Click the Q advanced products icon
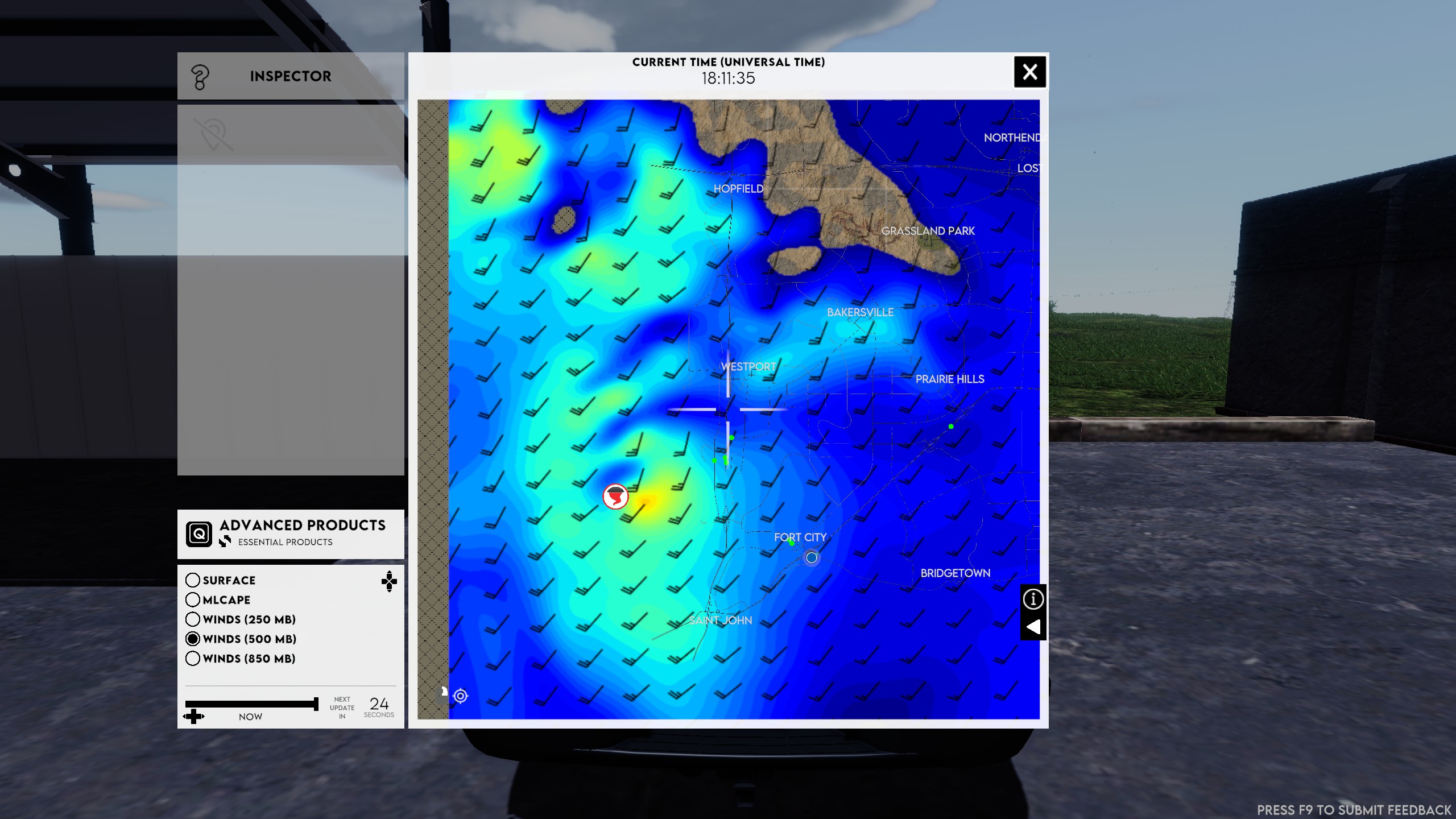 (x=199, y=533)
